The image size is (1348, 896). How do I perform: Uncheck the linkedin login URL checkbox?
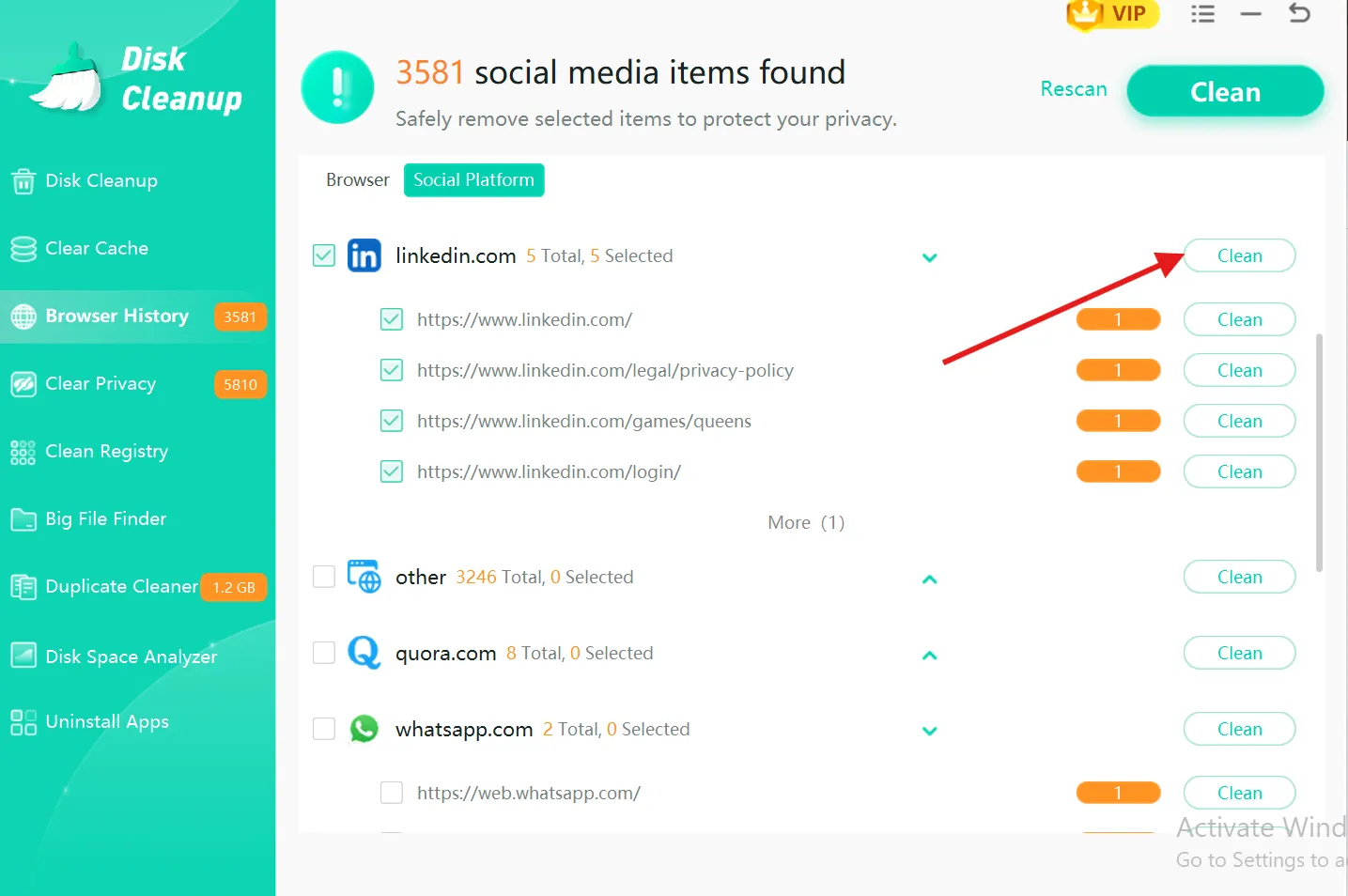tap(392, 471)
